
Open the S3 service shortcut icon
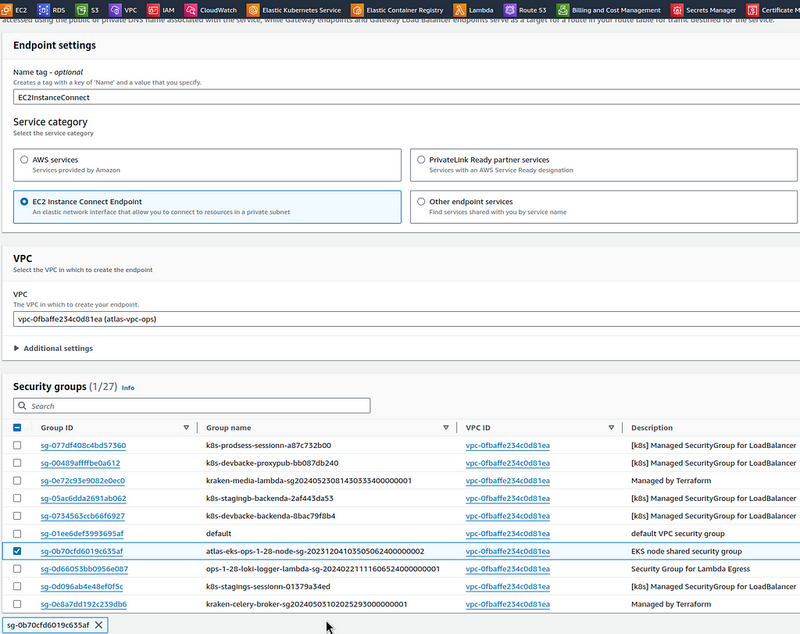coord(82,10)
